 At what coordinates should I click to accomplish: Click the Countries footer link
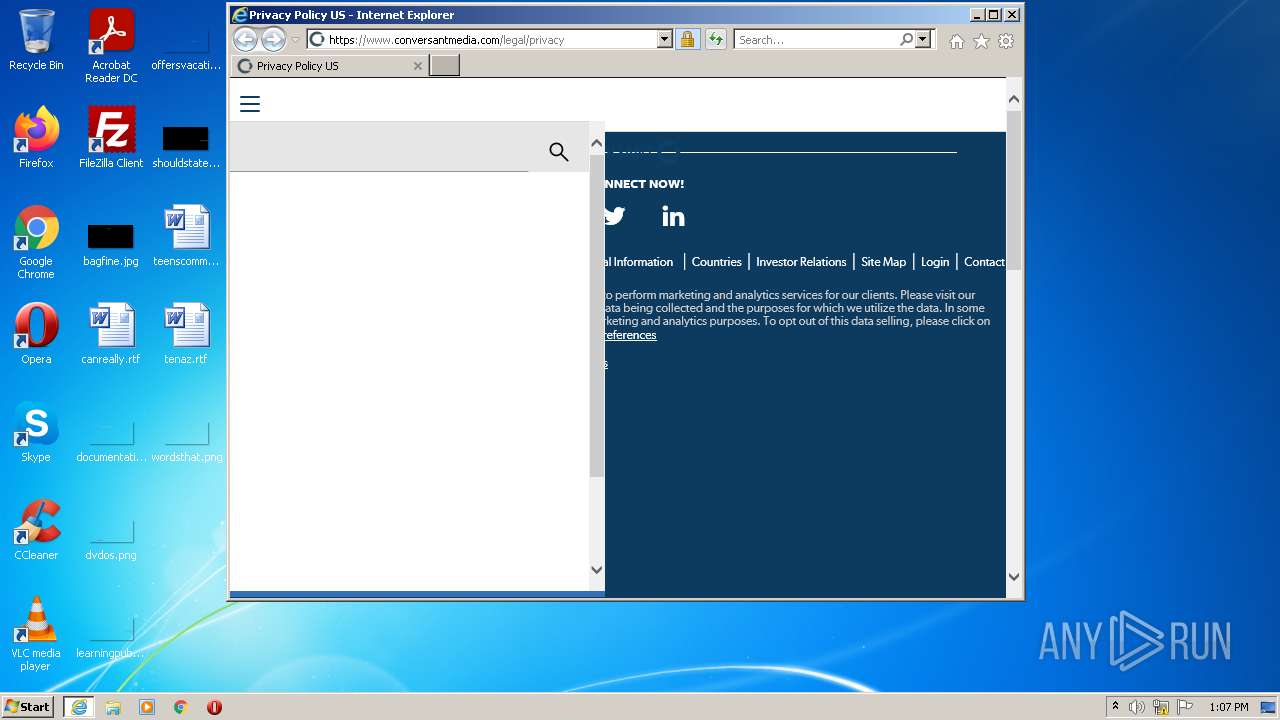[717, 262]
